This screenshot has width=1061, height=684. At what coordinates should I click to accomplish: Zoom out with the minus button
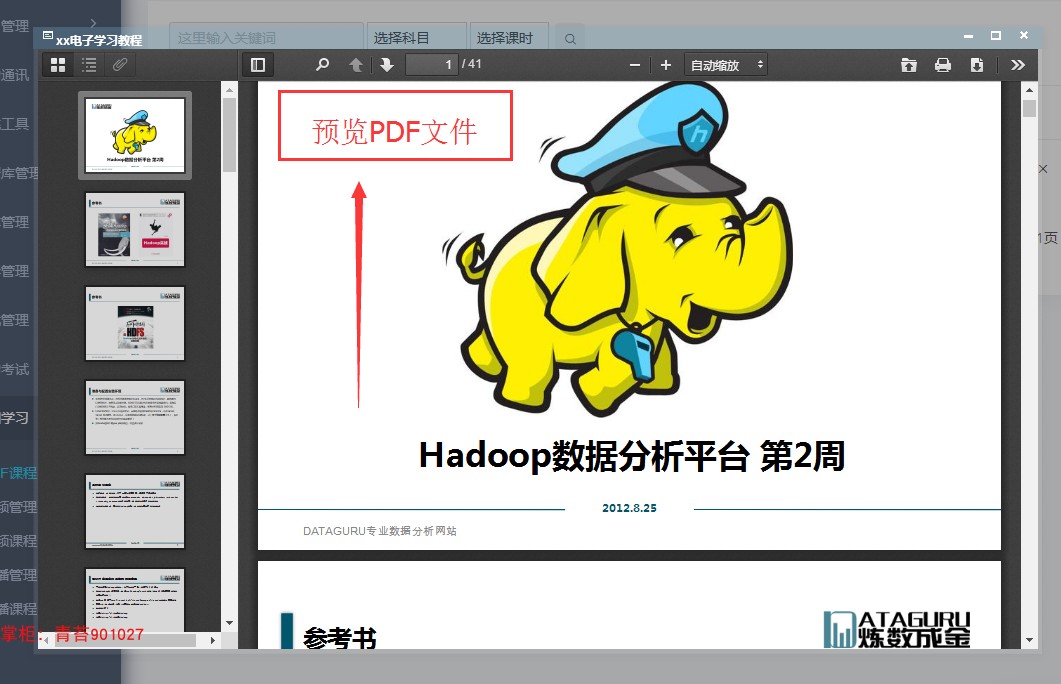click(635, 65)
